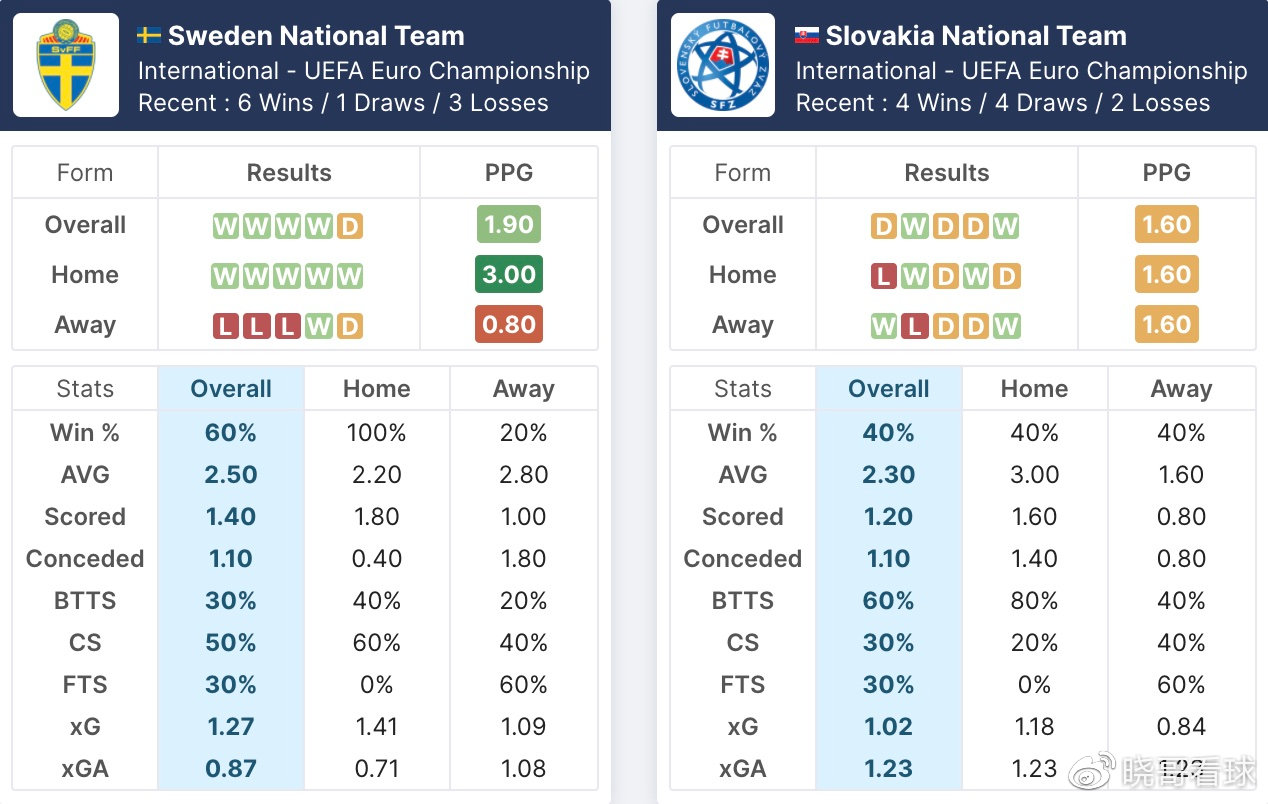The width and height of the screenshot is (1268, 804).
Task: Click the Sweden team crest logo
Action: [66, 65]
